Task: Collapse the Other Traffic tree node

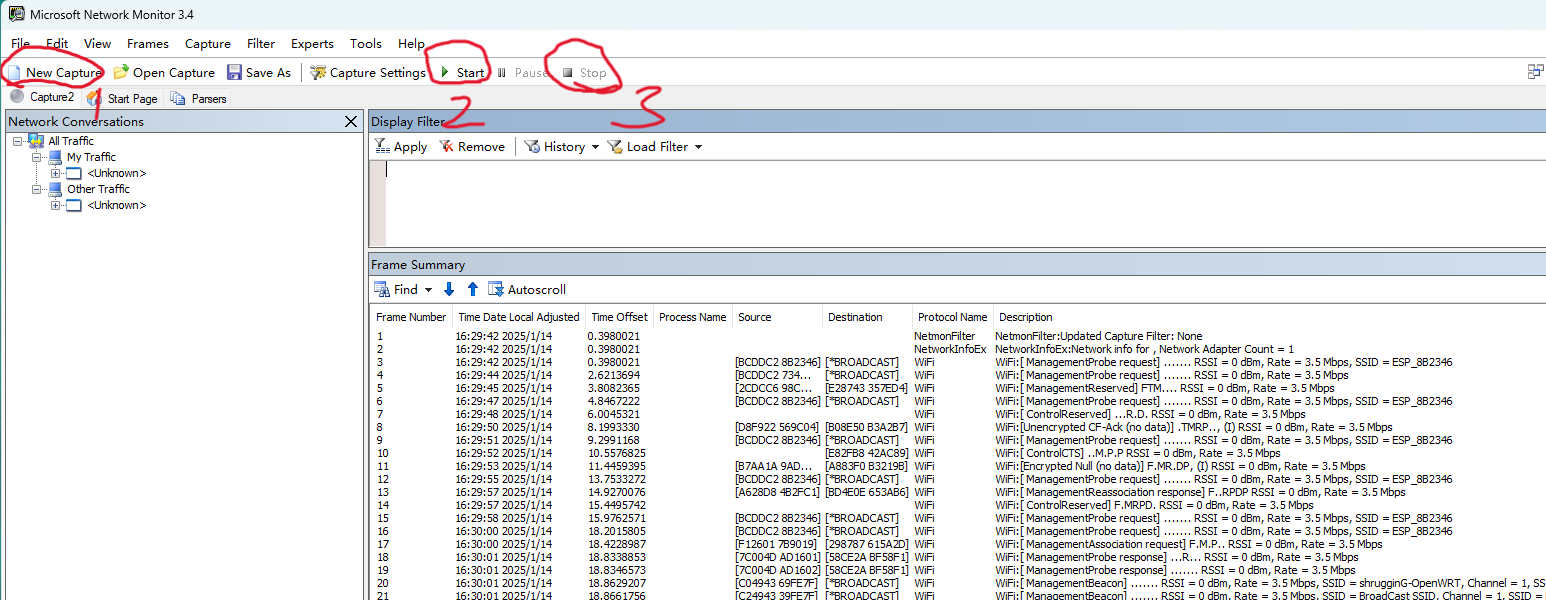Action: coord(37,189)
